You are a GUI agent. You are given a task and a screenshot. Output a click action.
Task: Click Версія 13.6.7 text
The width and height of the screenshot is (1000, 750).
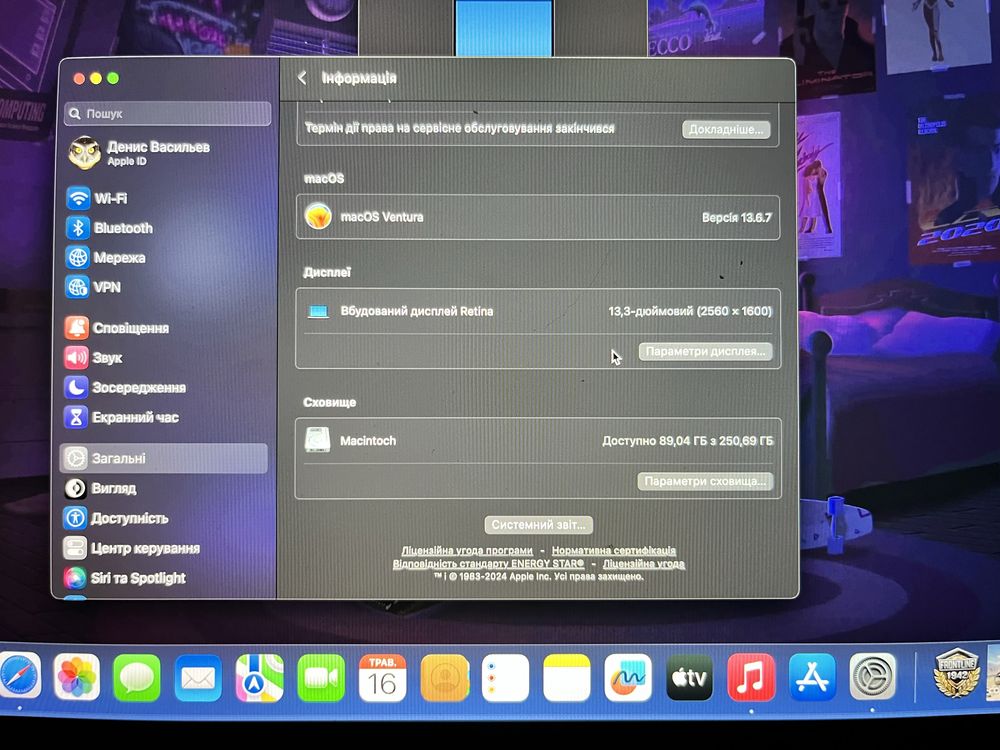coord(737,217)
